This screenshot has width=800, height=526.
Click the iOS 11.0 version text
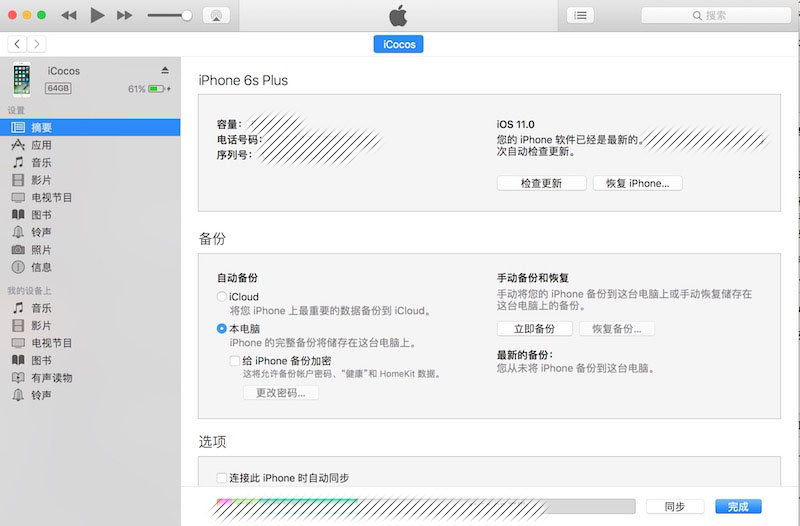tap(515, 124)
